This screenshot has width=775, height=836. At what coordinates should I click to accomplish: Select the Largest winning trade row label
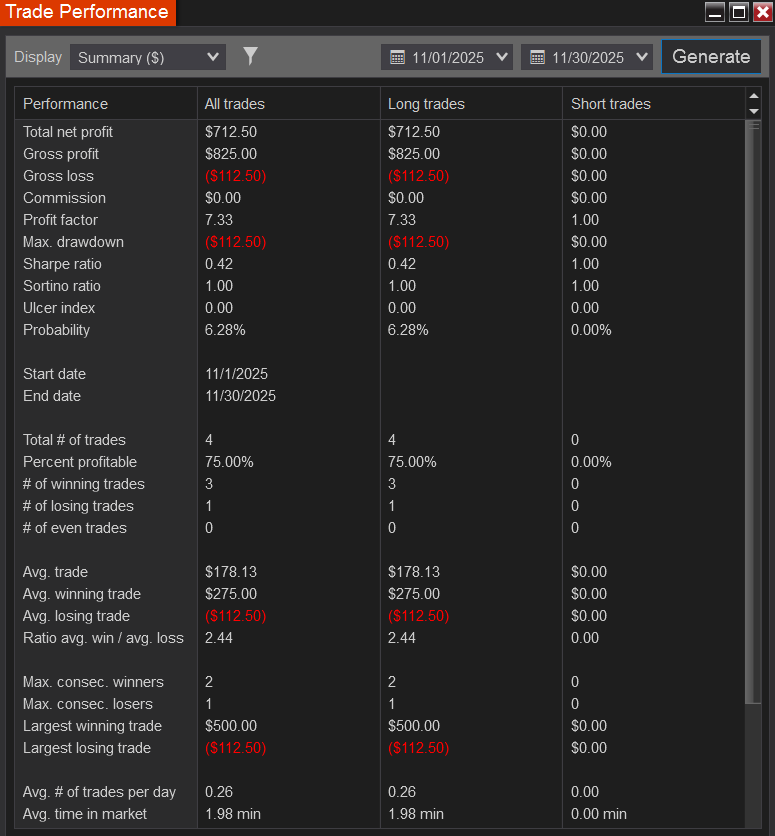(x=92, y=726)
